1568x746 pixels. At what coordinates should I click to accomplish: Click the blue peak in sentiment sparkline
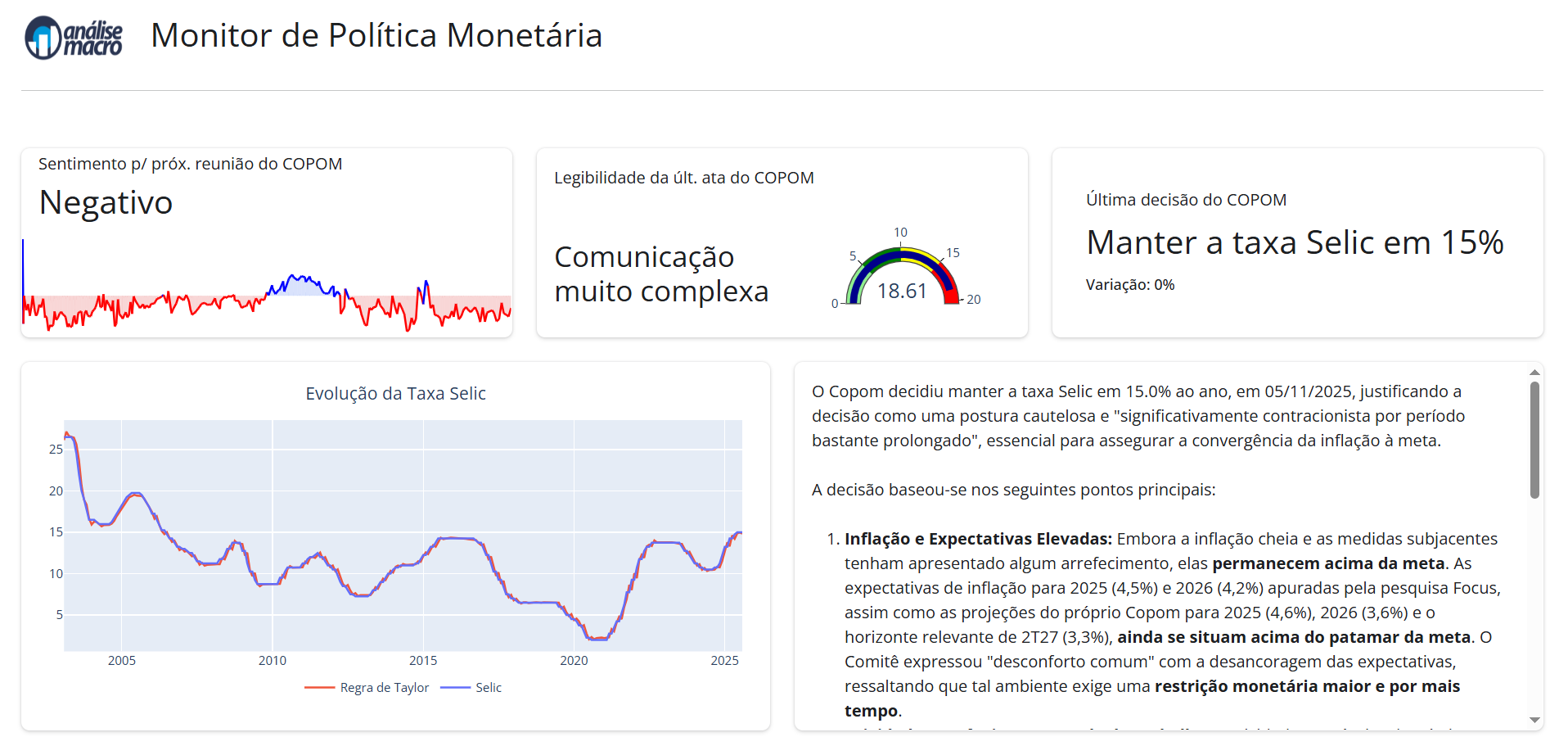[300, 280]
